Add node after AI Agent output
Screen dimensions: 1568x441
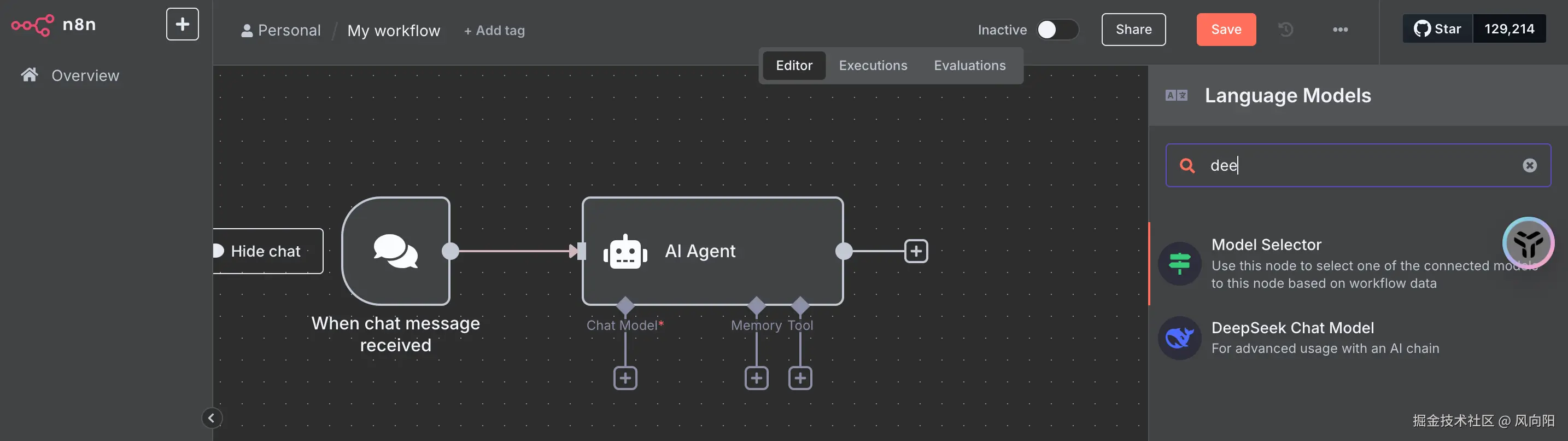[916, 251]
